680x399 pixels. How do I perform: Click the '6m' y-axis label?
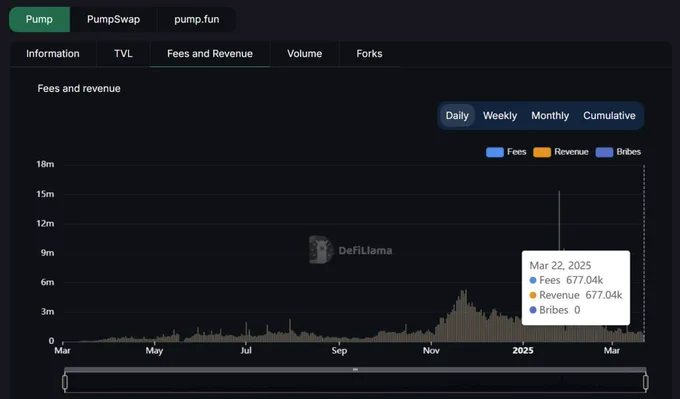point(47,282)
